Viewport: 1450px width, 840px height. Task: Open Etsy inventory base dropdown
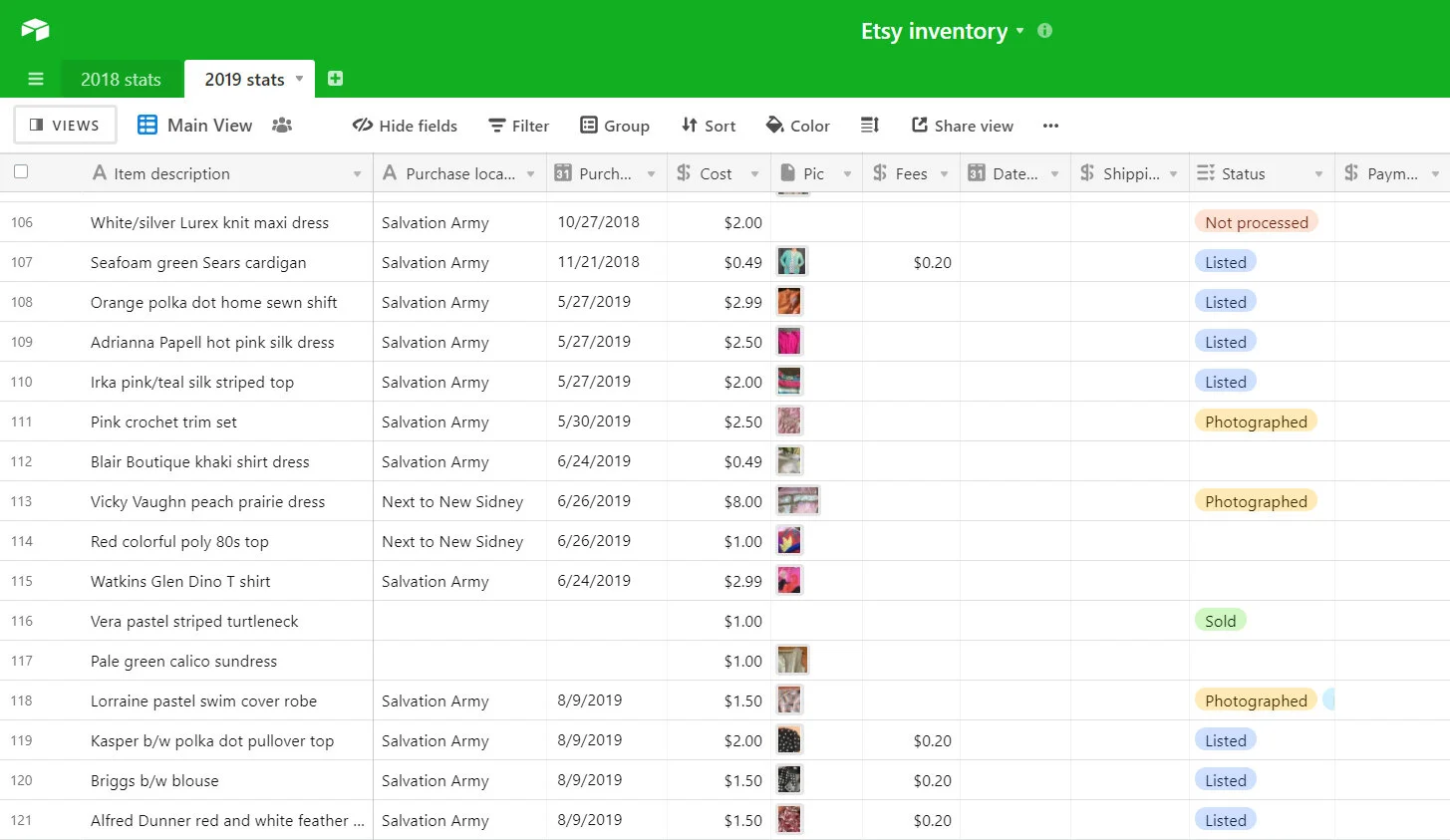(1019, 31)
